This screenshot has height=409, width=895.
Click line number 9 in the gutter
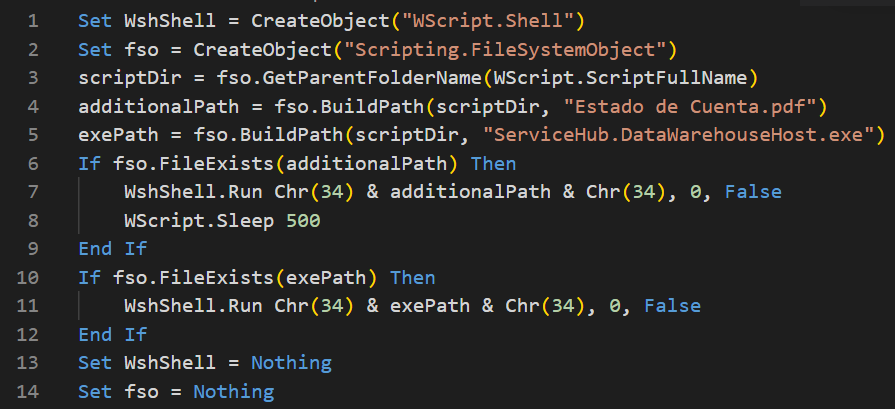click(33, 249)
